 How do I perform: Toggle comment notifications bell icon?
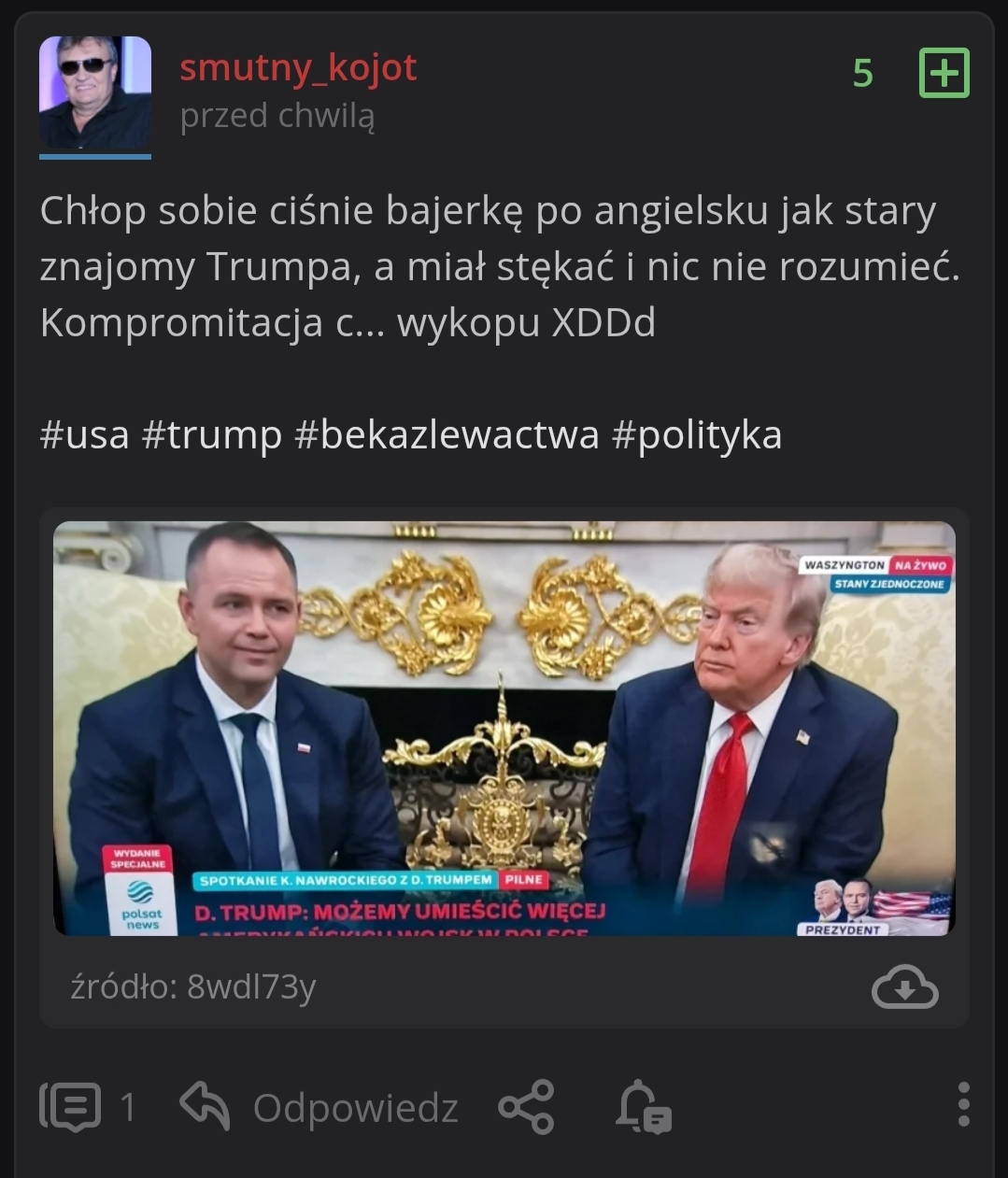tap(644, 1107)
